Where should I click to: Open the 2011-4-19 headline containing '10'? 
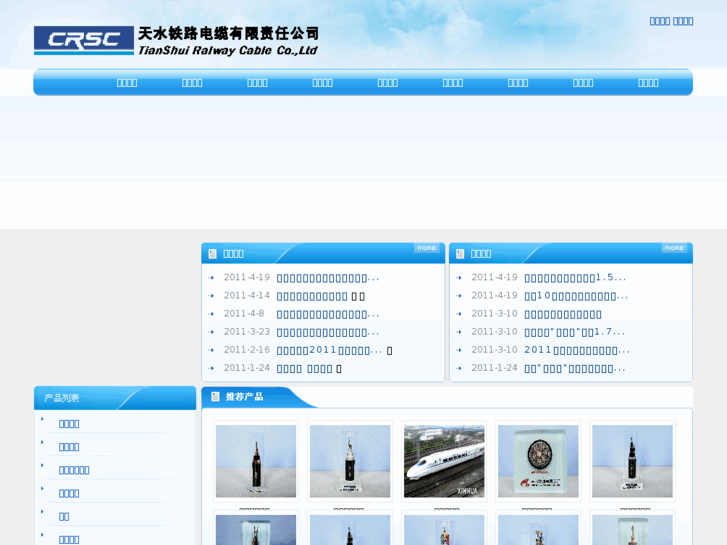[x=576, y=296]
